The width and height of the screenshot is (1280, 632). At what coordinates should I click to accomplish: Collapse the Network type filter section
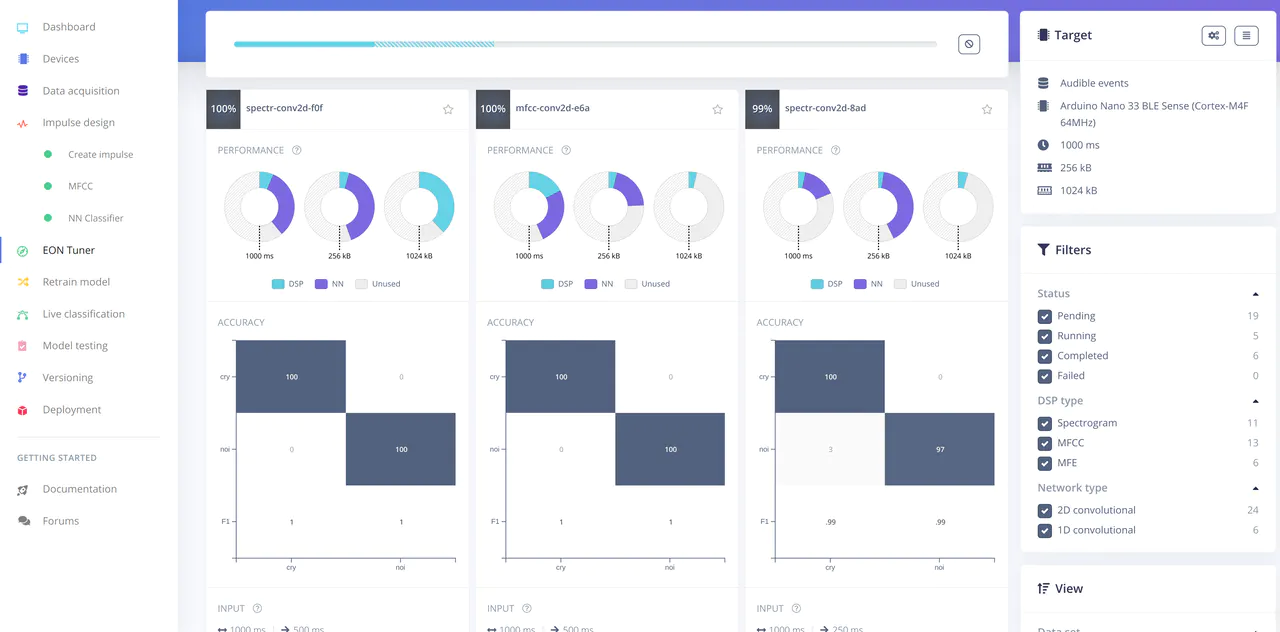click(1255, 488)
